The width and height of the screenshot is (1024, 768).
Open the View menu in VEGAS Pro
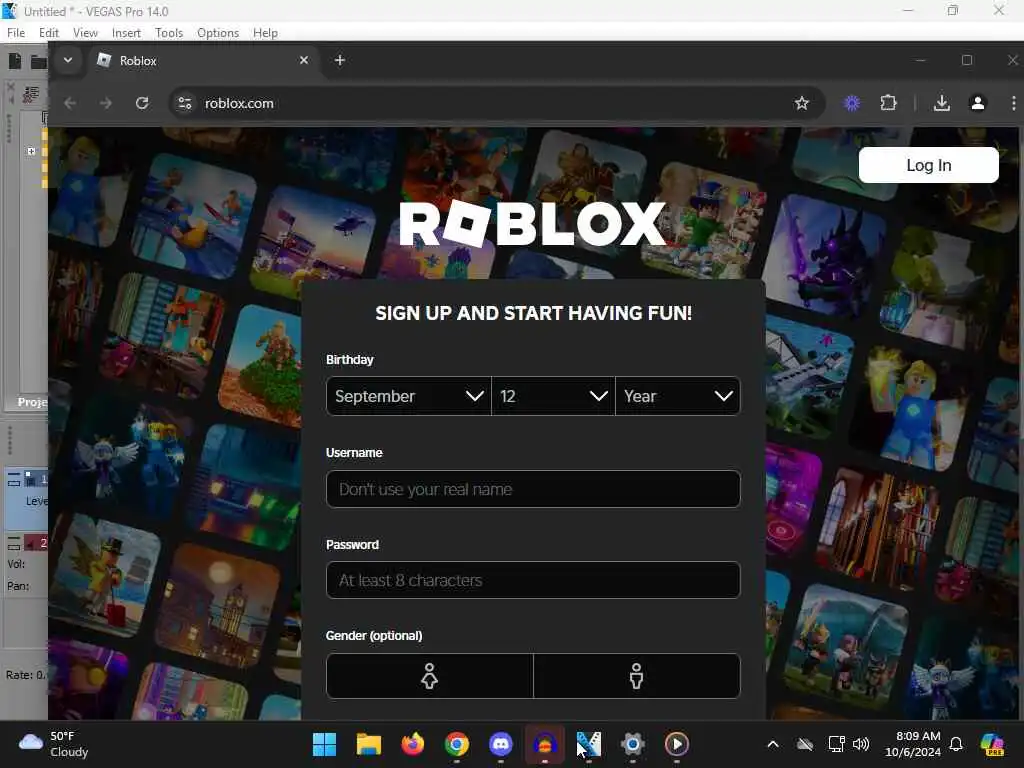pos(85,33)
